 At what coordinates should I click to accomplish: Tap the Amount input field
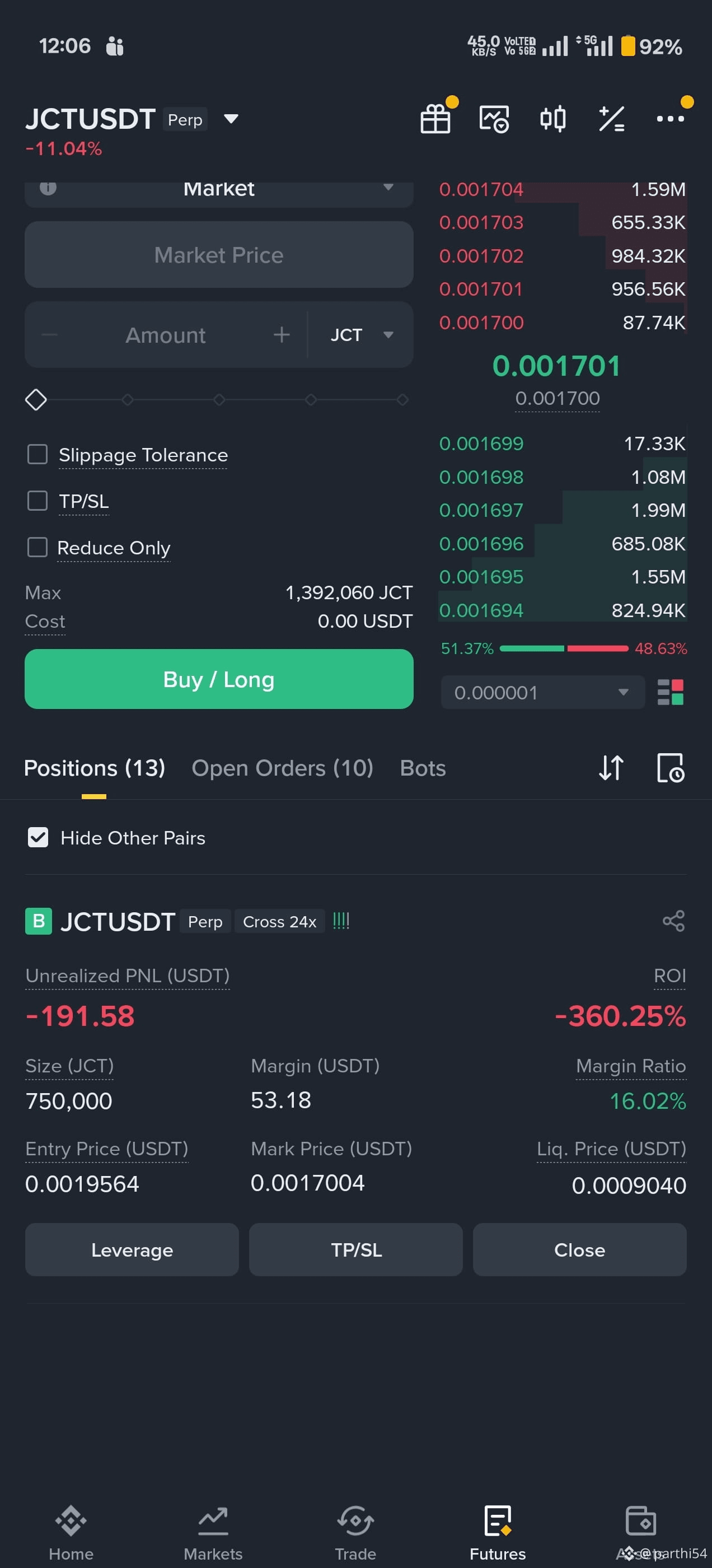(166, 335)
